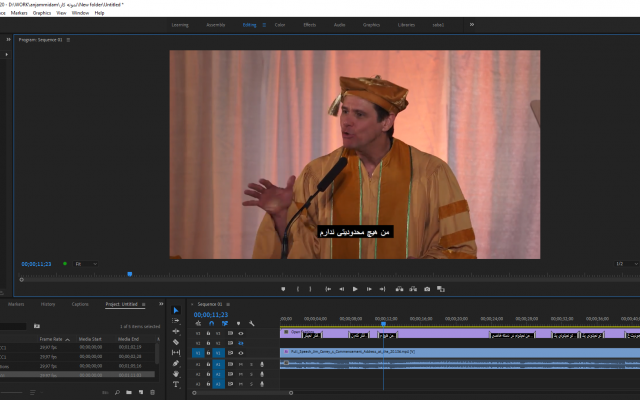Viewport: 640px width, 400px height.
Task: Select the Track Select Forward tool
Action: 176,321
